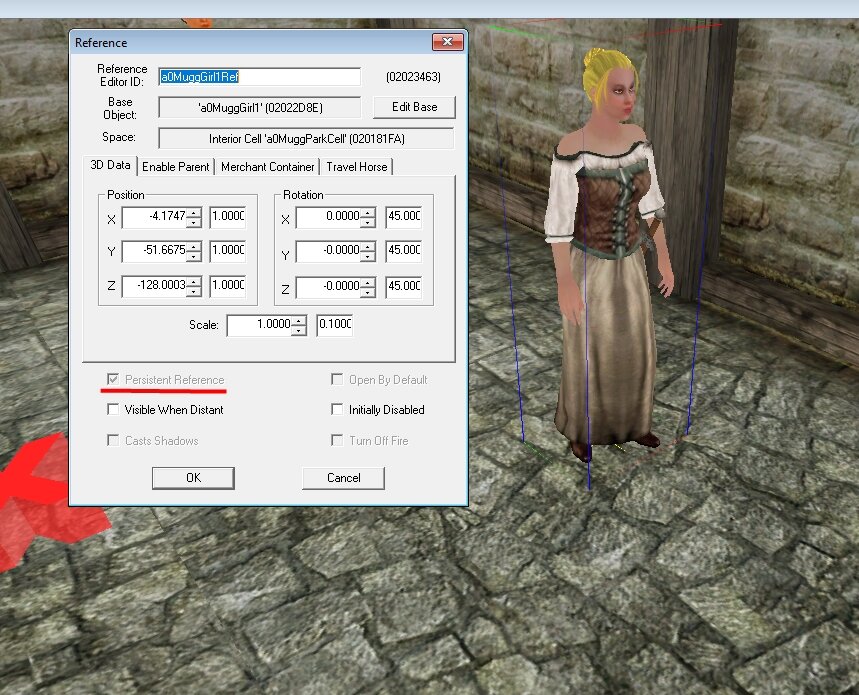859x695 pixels.
Task: Open the Travel Horse tab
Action: pos(357,167)
